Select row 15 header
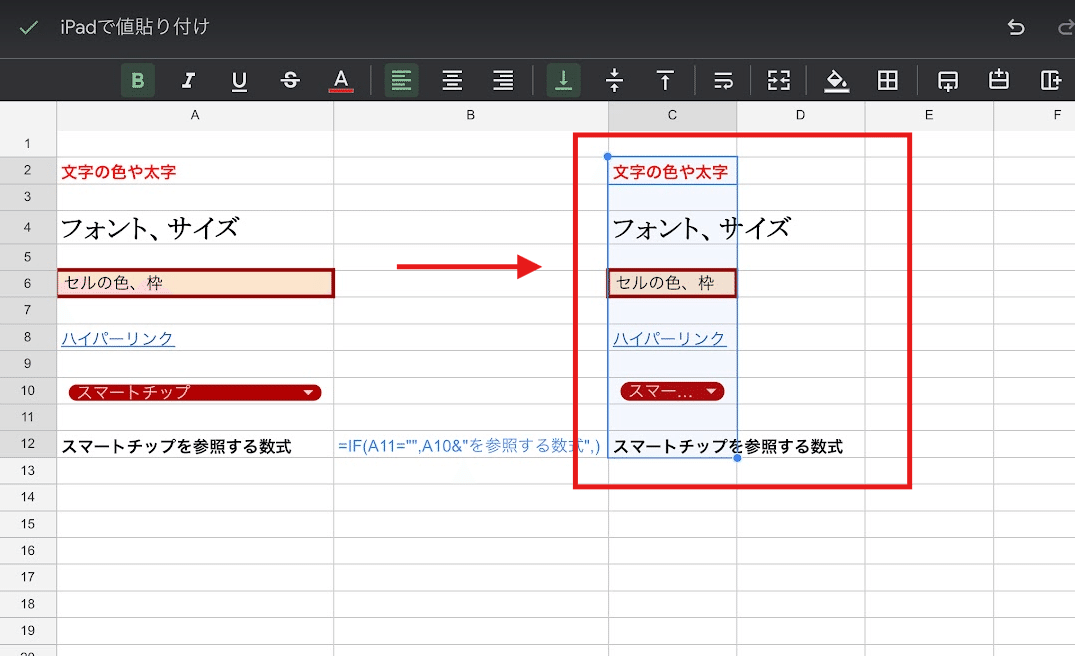Viewport: 1075px width, 656px height. pyautogui.click(x=28, y=524)
